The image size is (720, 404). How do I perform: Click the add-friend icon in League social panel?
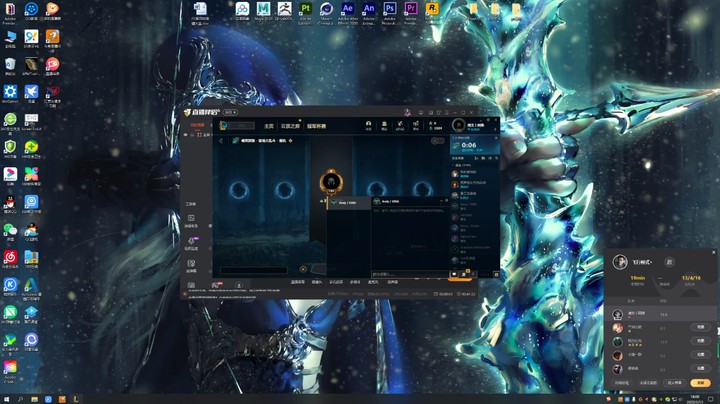pos(477,158)
